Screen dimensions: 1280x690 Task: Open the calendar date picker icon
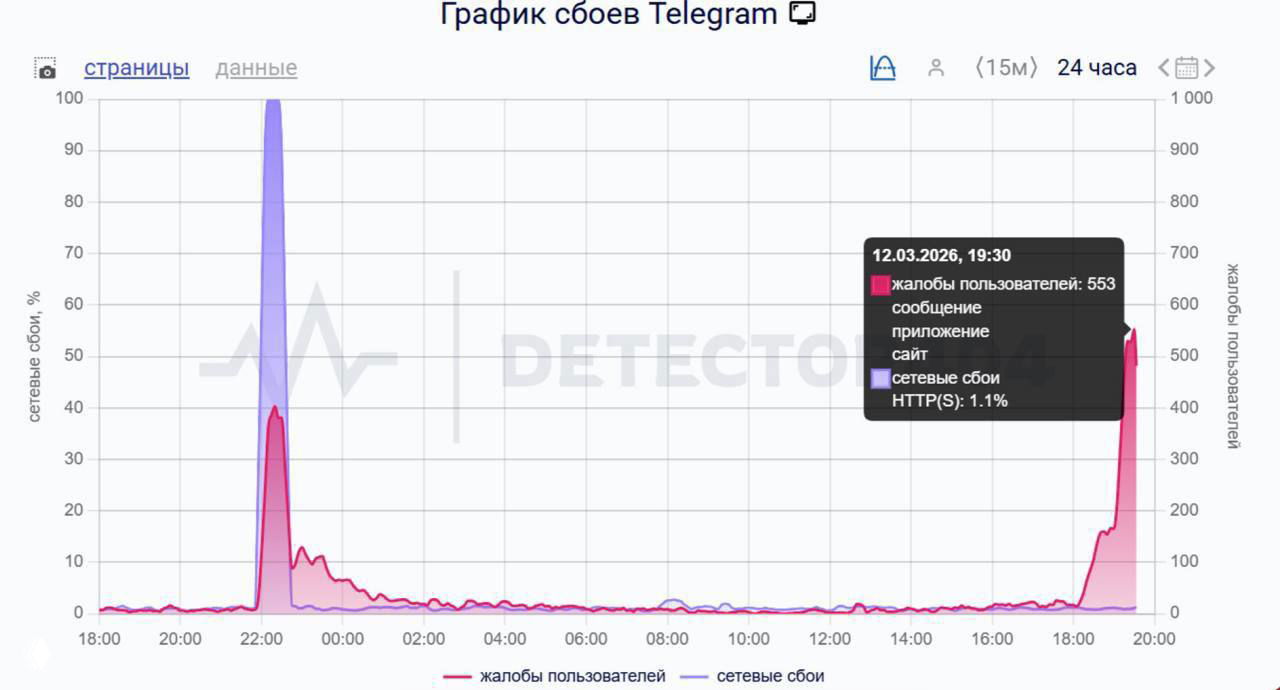point(1186,67)
